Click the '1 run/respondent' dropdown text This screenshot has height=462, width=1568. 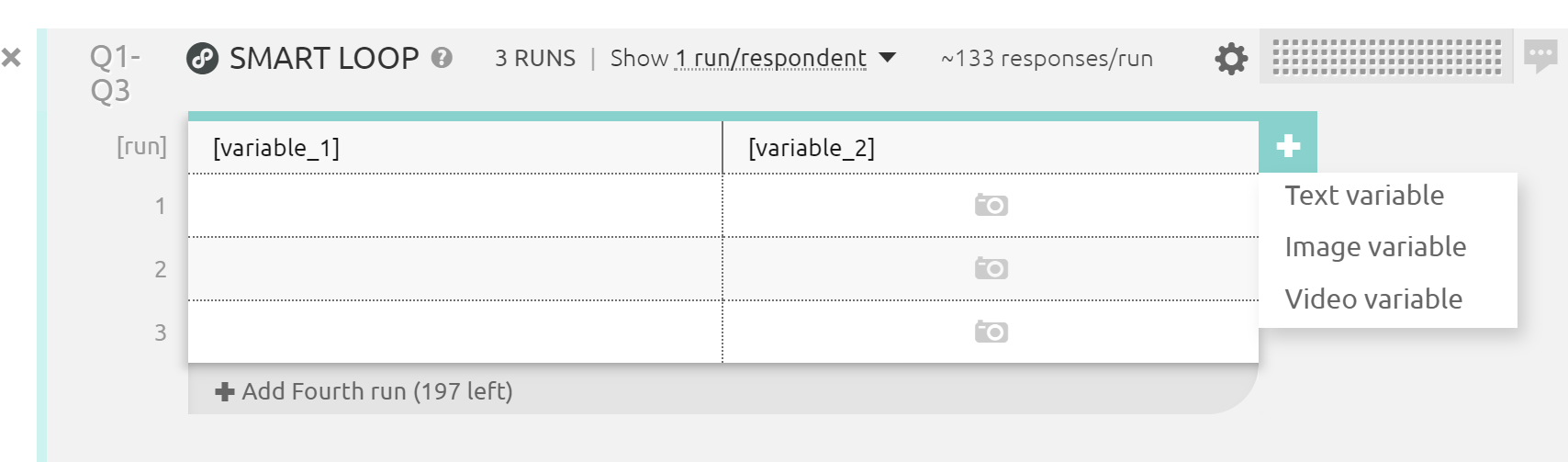(x=770, y=59)
